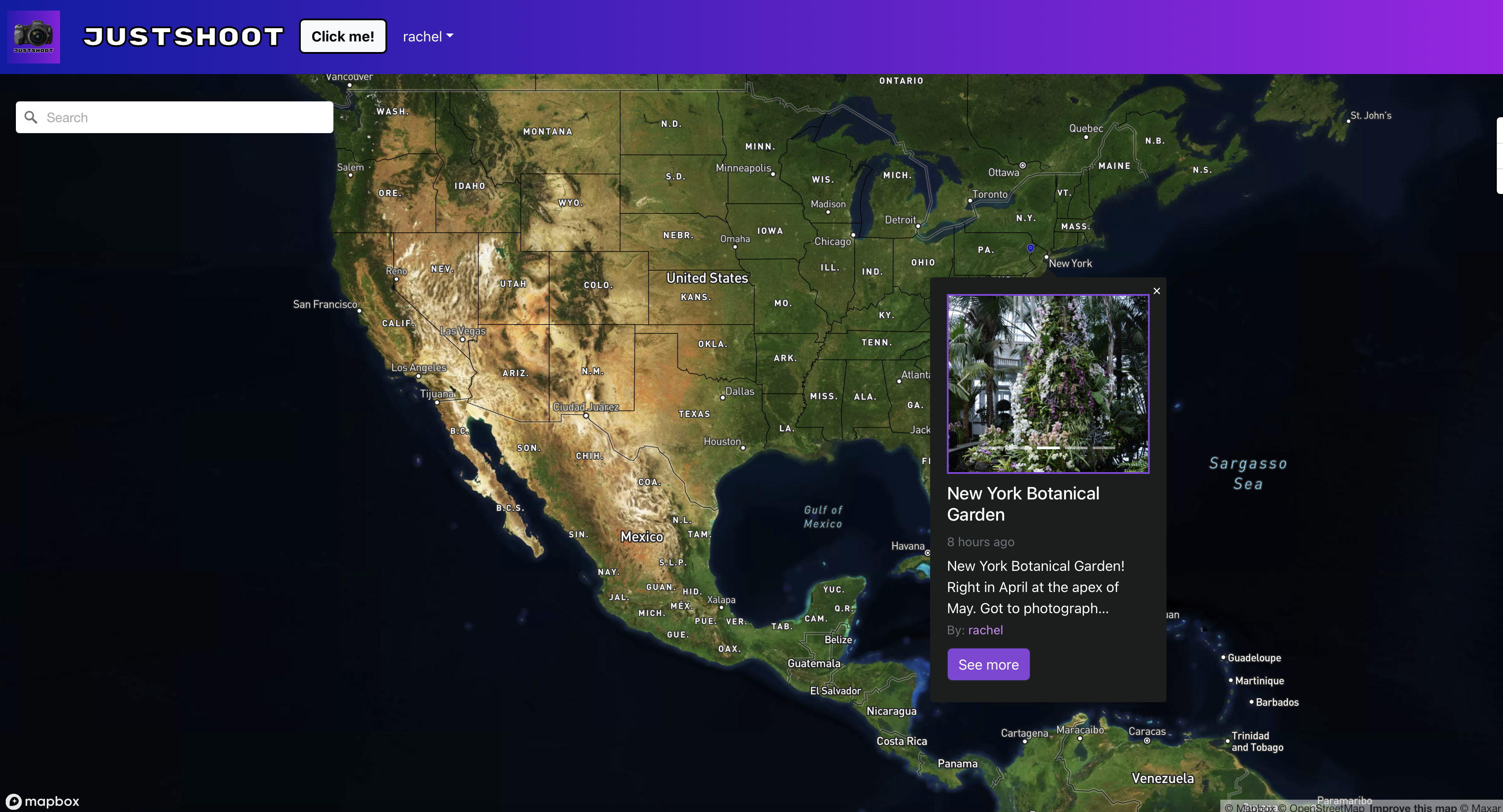Click the 'New York' city label

[x=1070, y=263]
